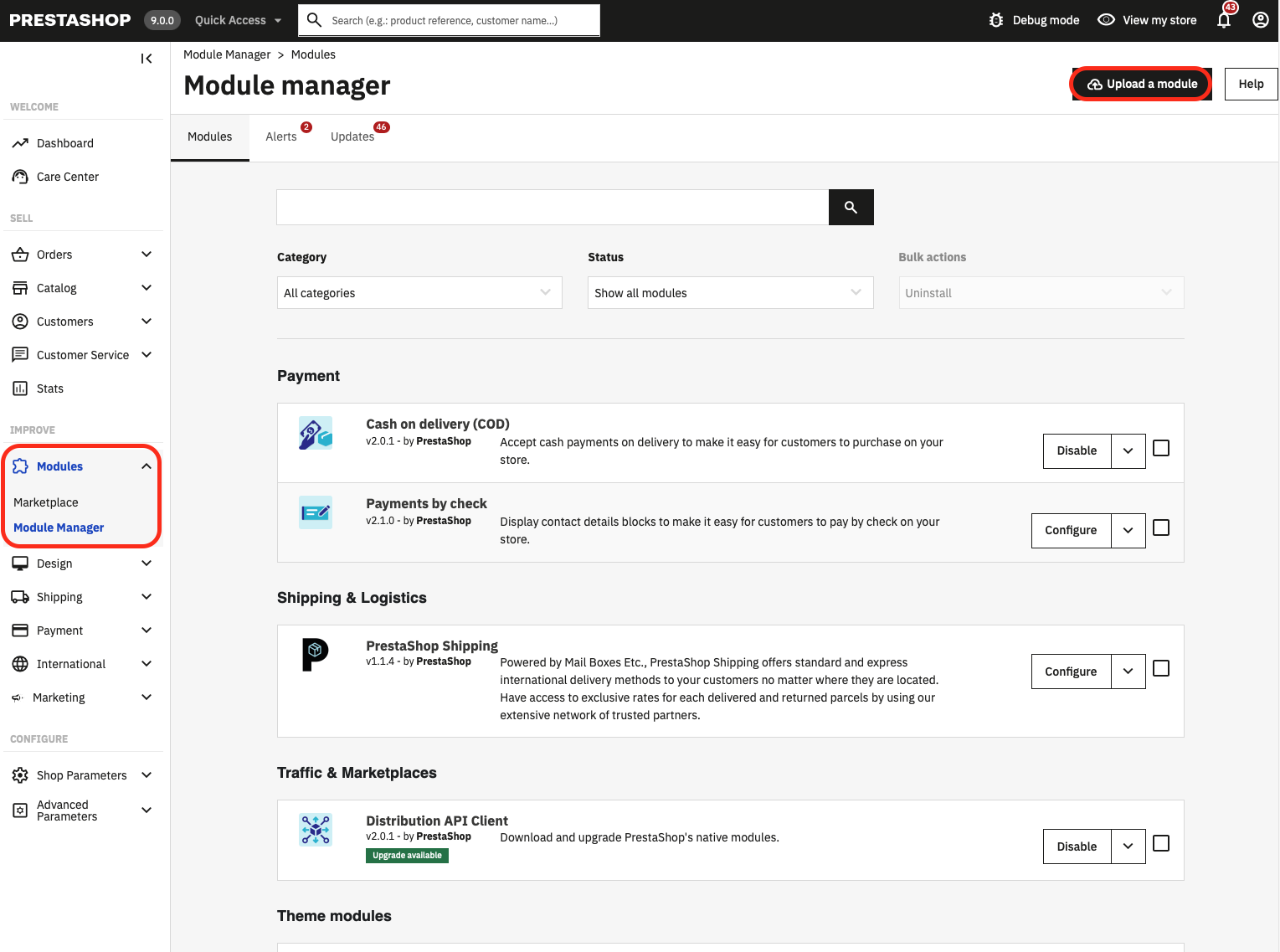Open the Quick Access dropdown
1280x952 pixels.
[238, 20]
